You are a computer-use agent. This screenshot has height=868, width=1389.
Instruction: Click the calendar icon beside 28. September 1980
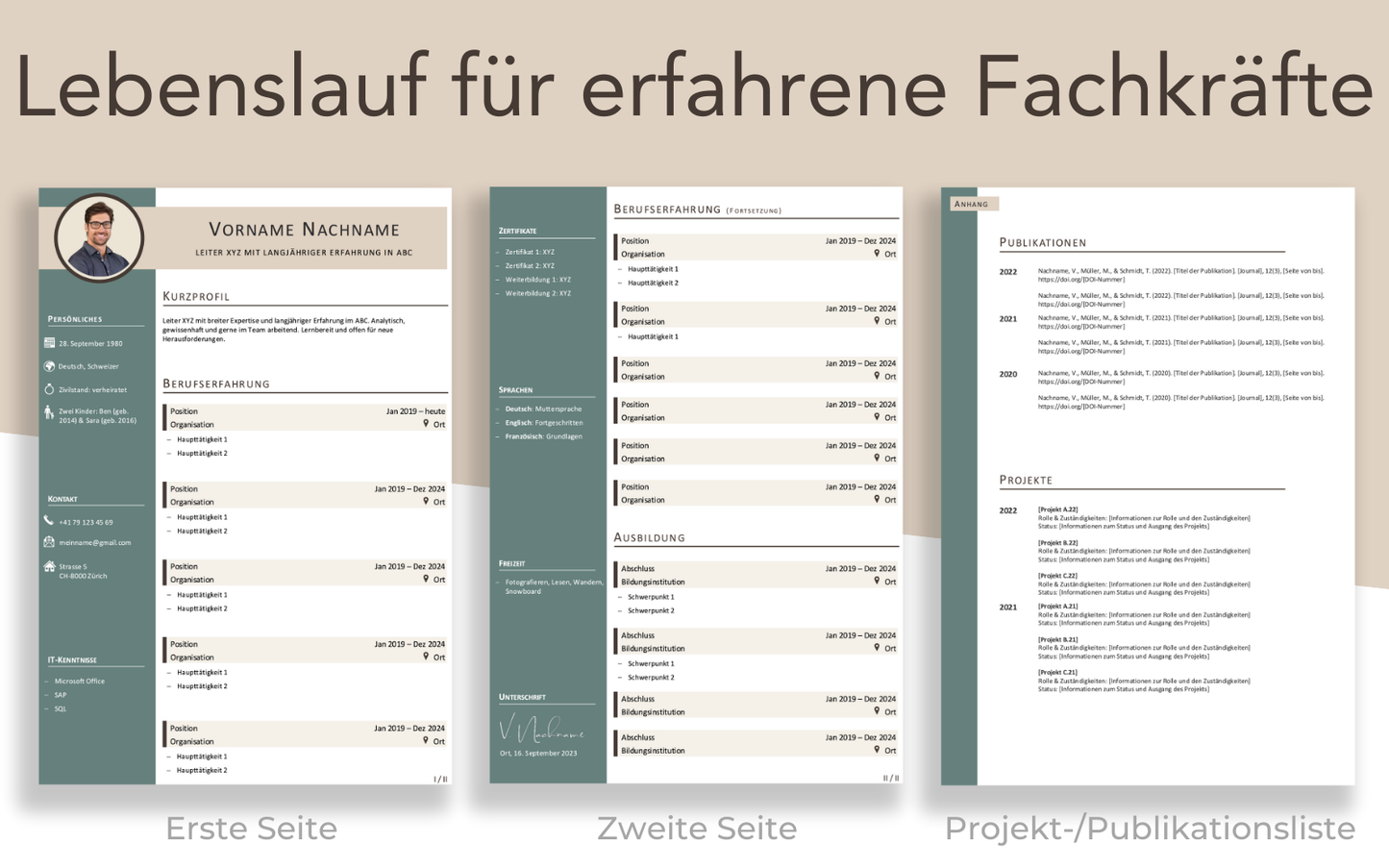click(49, 343)
